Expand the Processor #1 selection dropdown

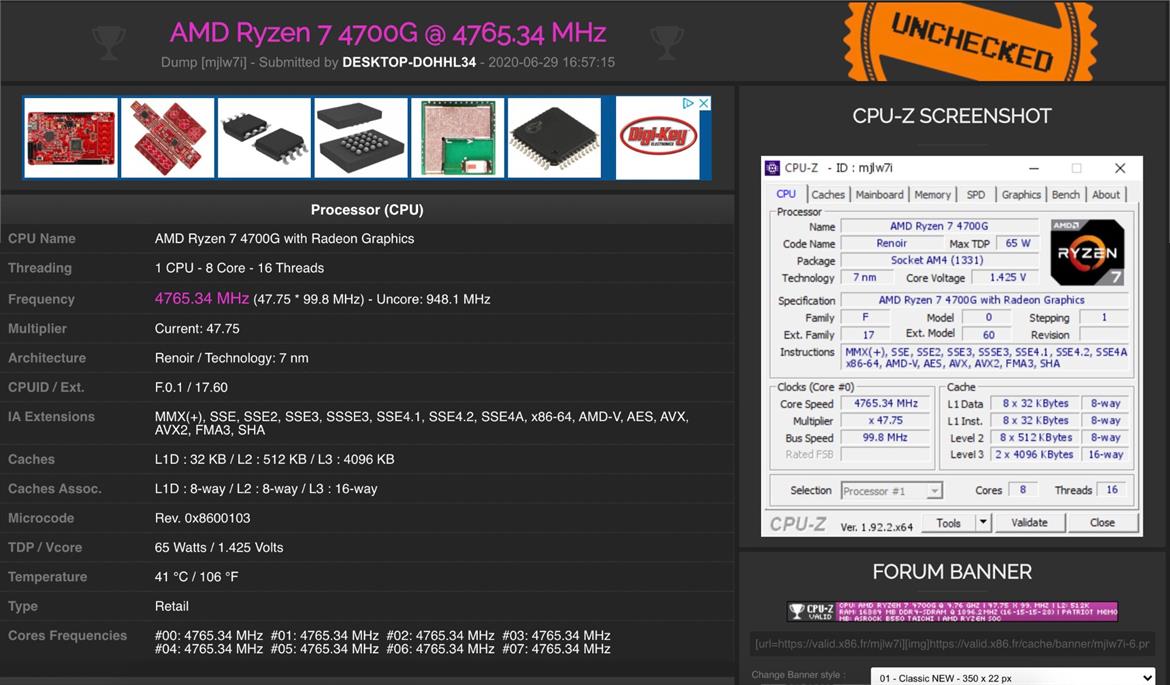[x=892, y=490]
